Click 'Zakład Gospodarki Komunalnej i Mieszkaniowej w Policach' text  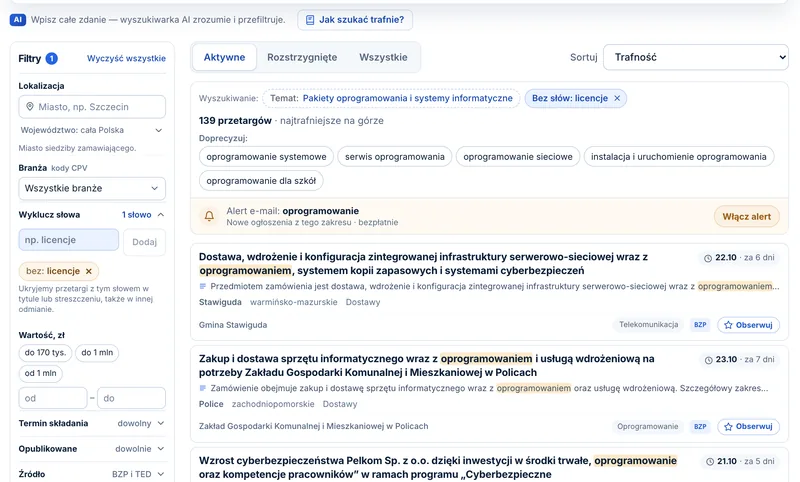[313, 426]
